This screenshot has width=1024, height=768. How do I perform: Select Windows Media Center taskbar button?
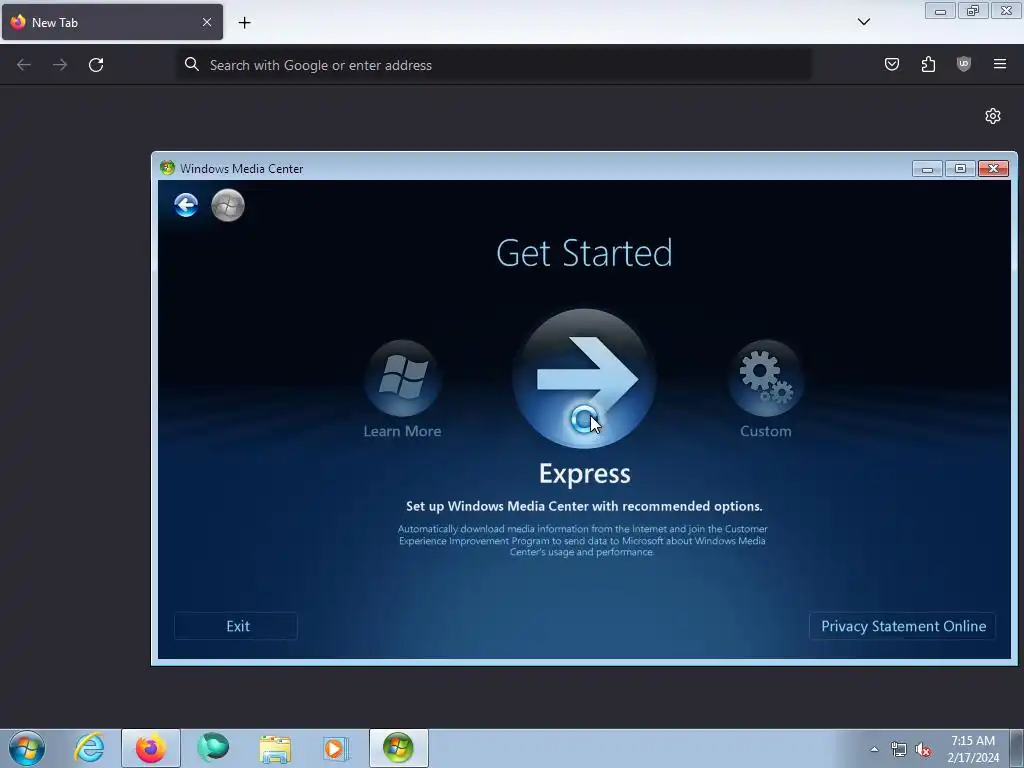pos(398,748)
